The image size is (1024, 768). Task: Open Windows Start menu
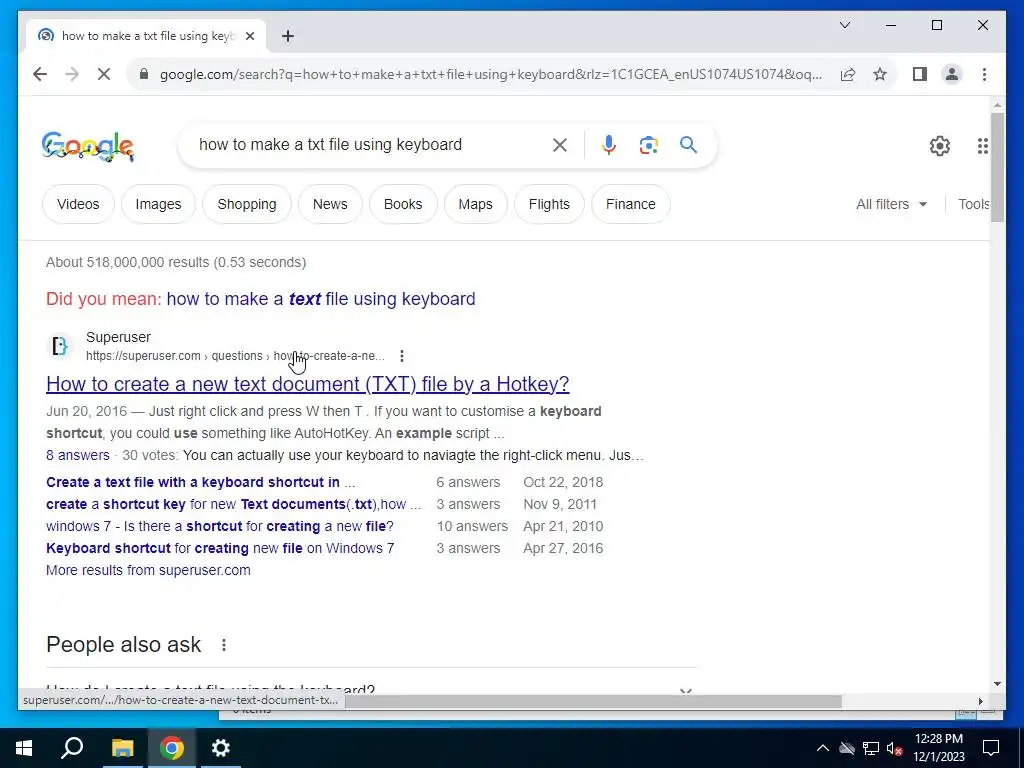24,748
